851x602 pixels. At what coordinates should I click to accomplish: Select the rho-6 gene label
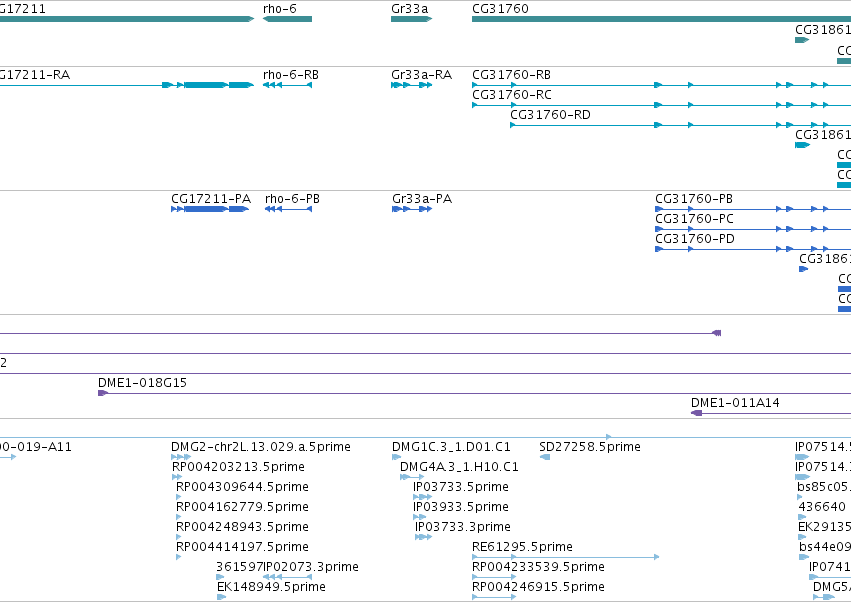click(280, 9)
